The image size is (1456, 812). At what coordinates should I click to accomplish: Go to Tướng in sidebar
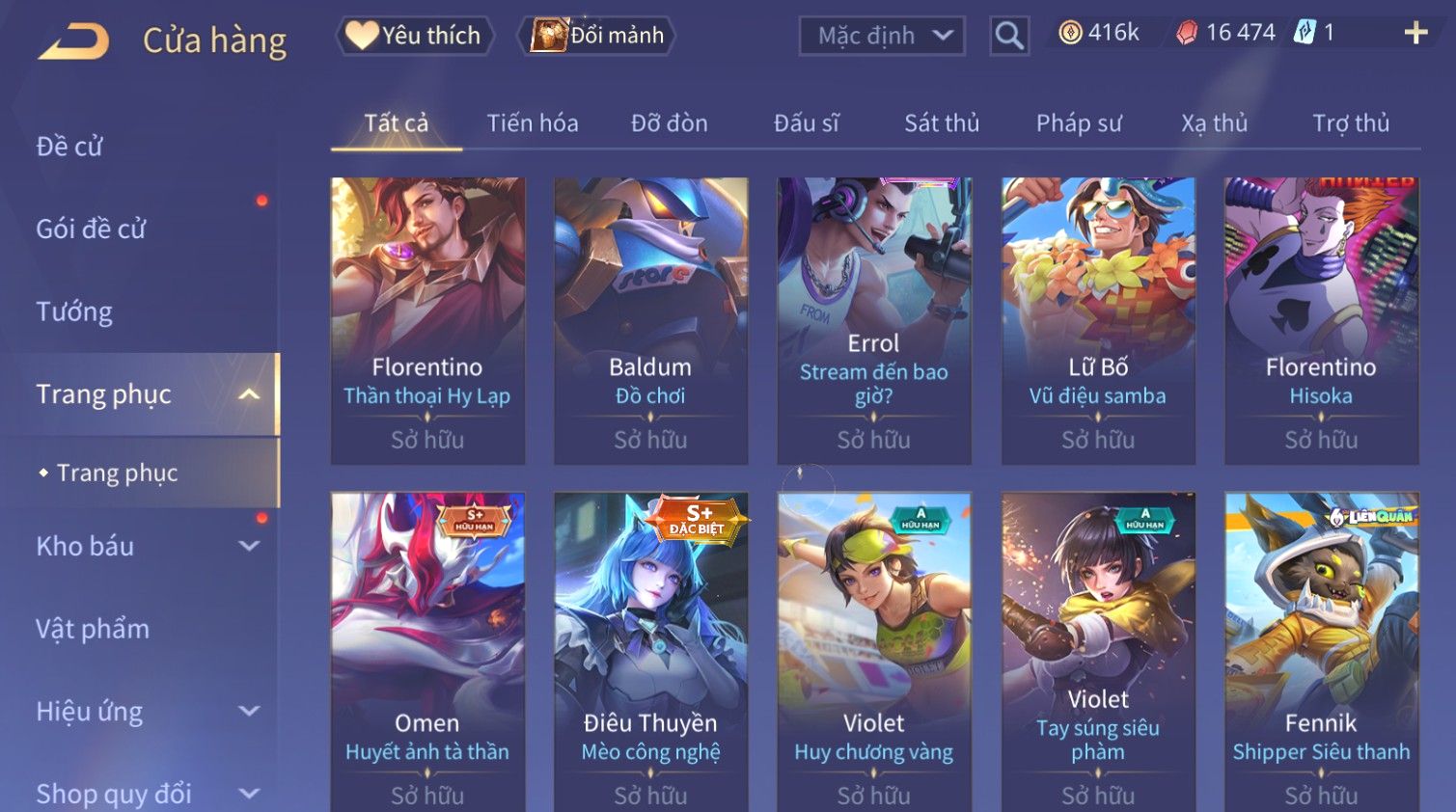pos(74,311)
